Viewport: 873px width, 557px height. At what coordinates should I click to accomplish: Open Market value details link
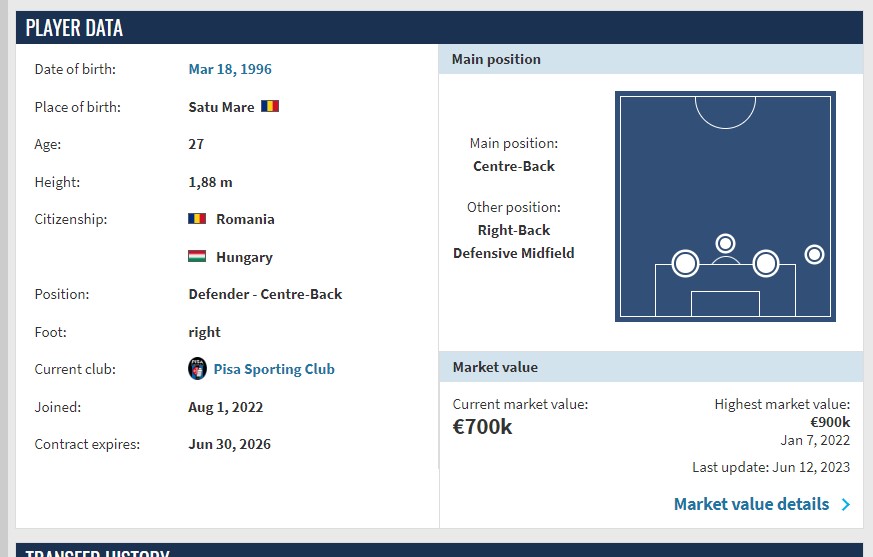click(751, 504)
